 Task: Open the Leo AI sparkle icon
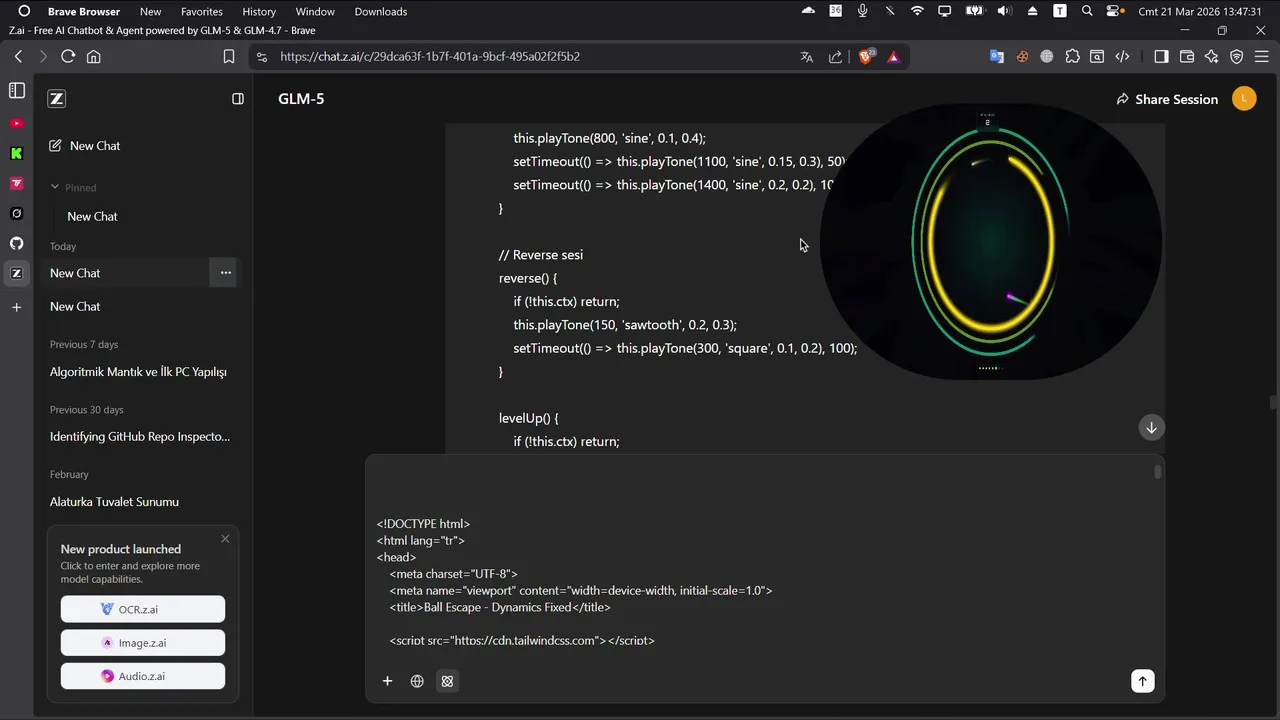pyautogui.click(x=1212, y=57)
